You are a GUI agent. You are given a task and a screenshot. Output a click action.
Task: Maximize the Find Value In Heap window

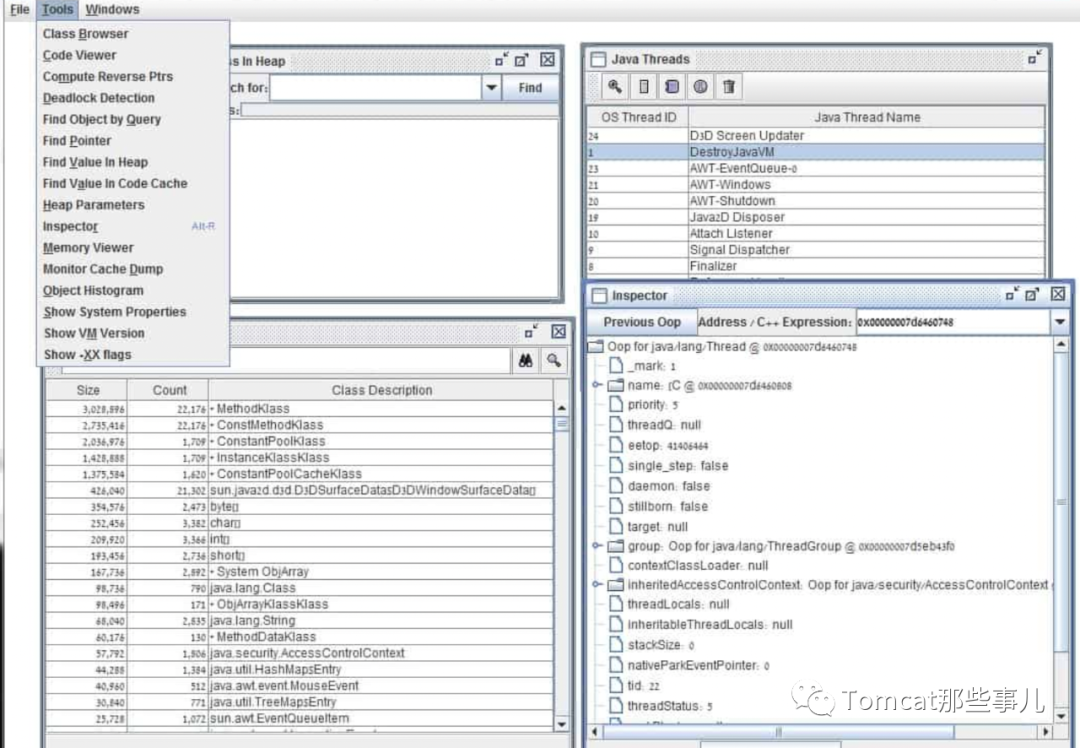[x=521, y=60]
